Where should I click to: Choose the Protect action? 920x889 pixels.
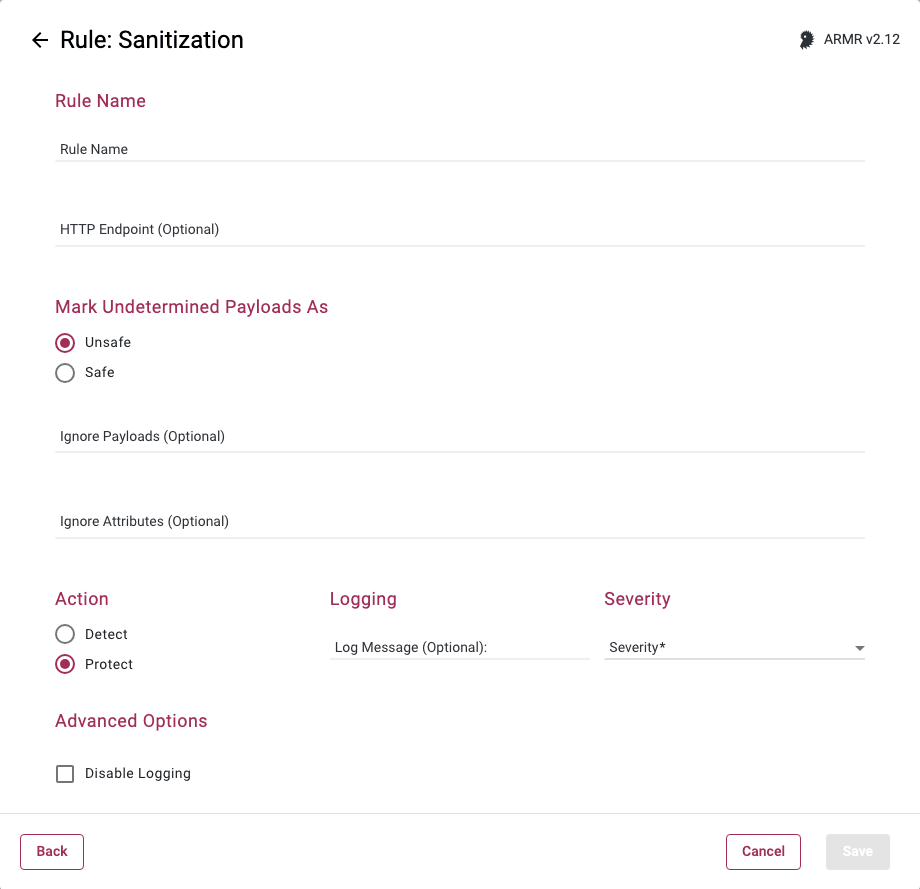click(x=65, y=665)
